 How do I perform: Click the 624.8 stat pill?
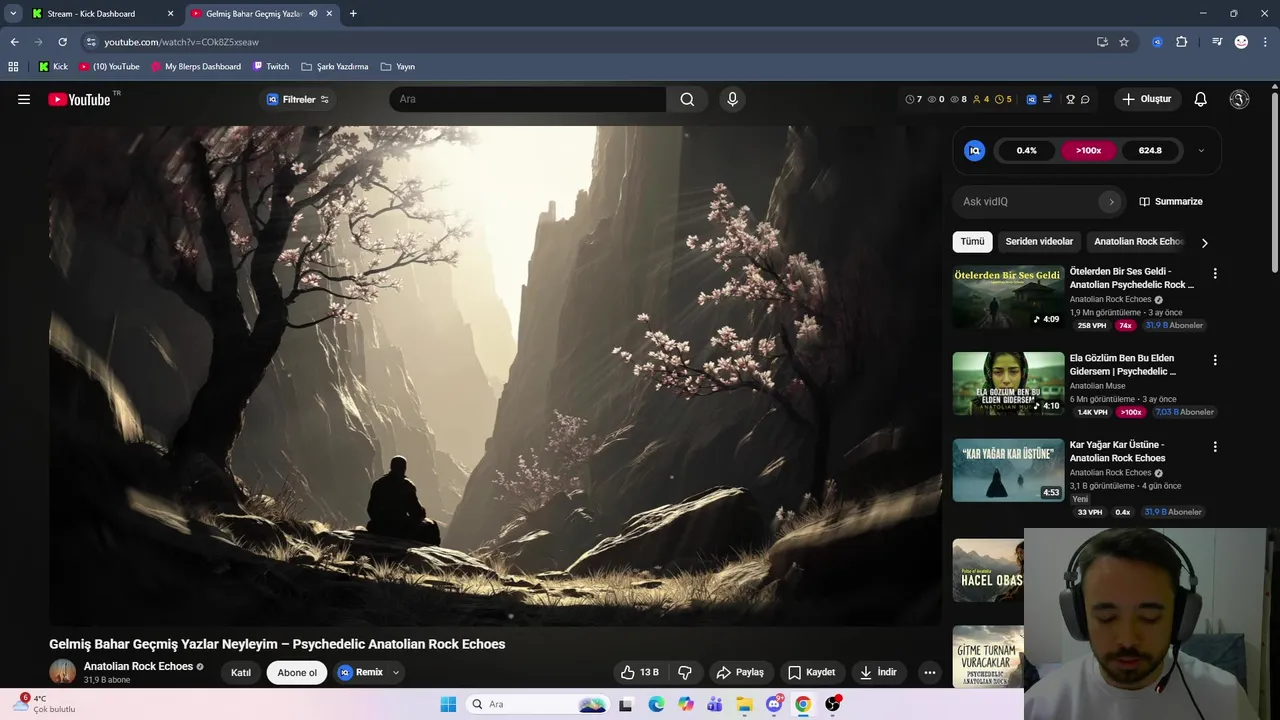click(x=1150, y=150)
